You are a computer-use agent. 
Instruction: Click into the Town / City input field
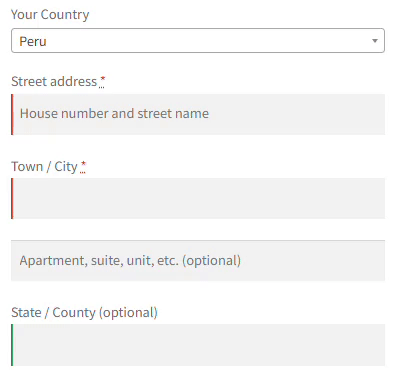[x=198, y=198]
